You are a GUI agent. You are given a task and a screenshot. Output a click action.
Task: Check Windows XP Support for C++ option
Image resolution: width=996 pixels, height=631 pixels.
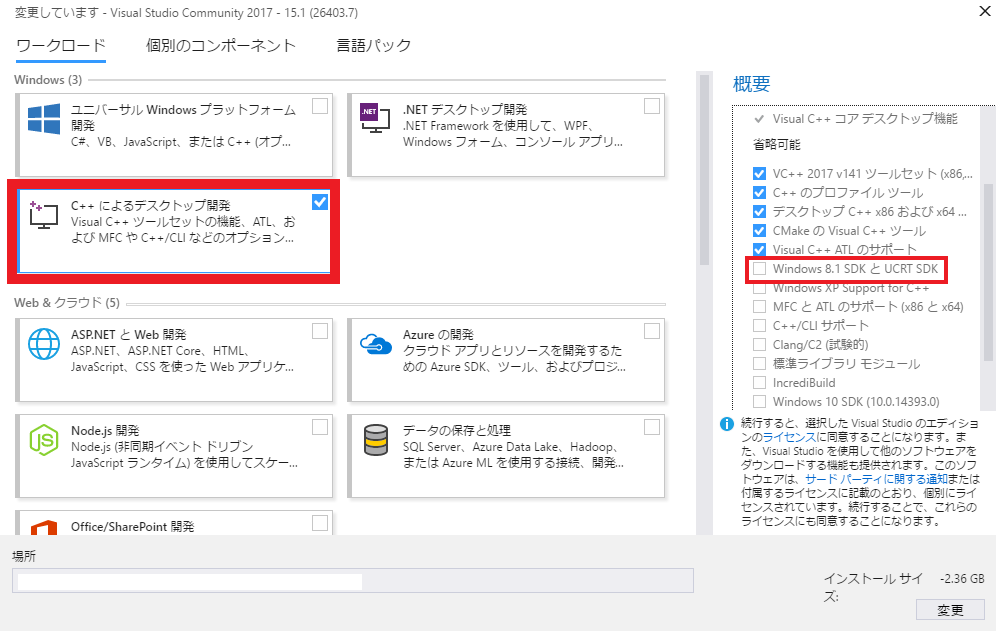point(759,288)
